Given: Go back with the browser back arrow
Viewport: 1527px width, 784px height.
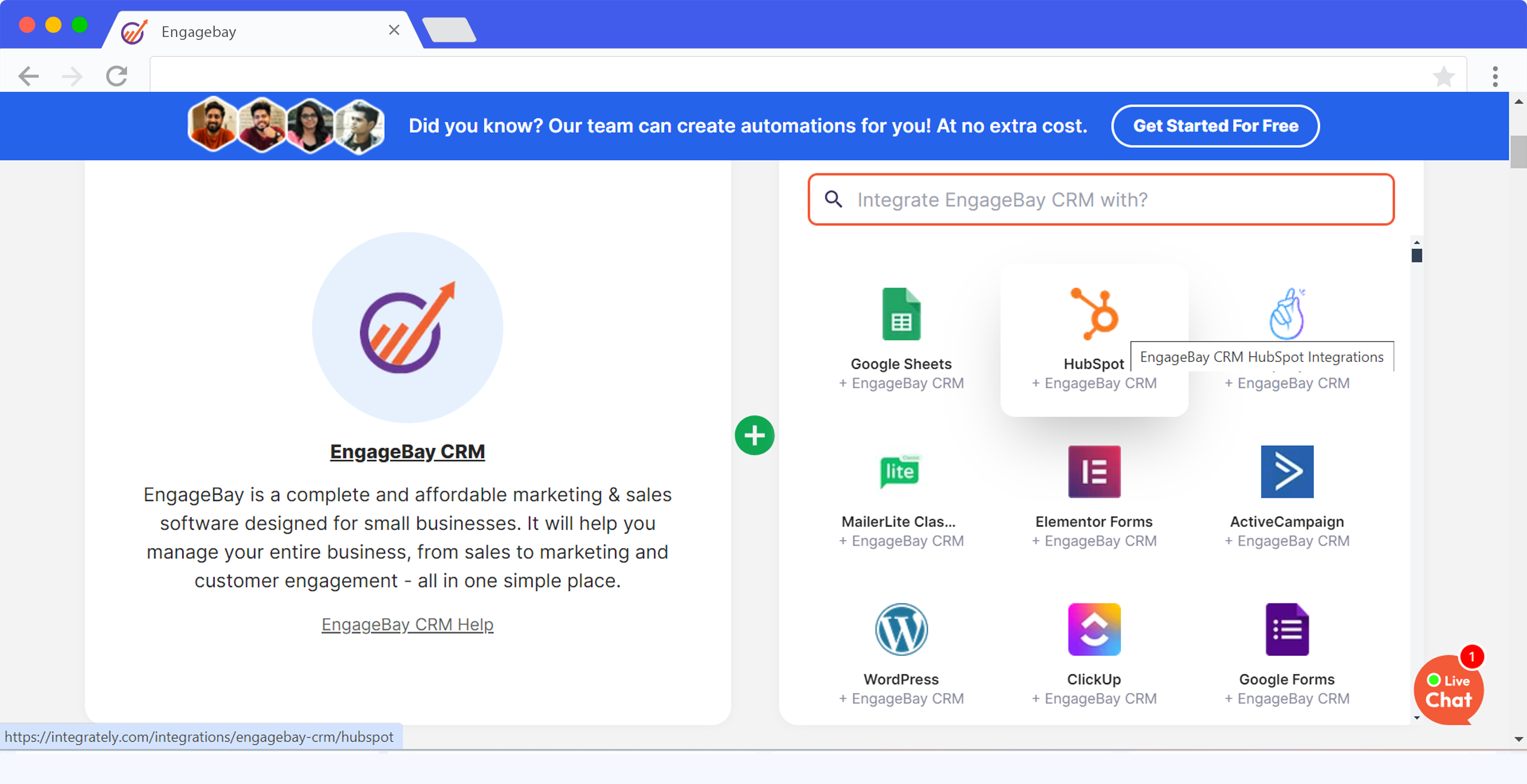Looking at the screenshot, I should (x=28, y=76).
